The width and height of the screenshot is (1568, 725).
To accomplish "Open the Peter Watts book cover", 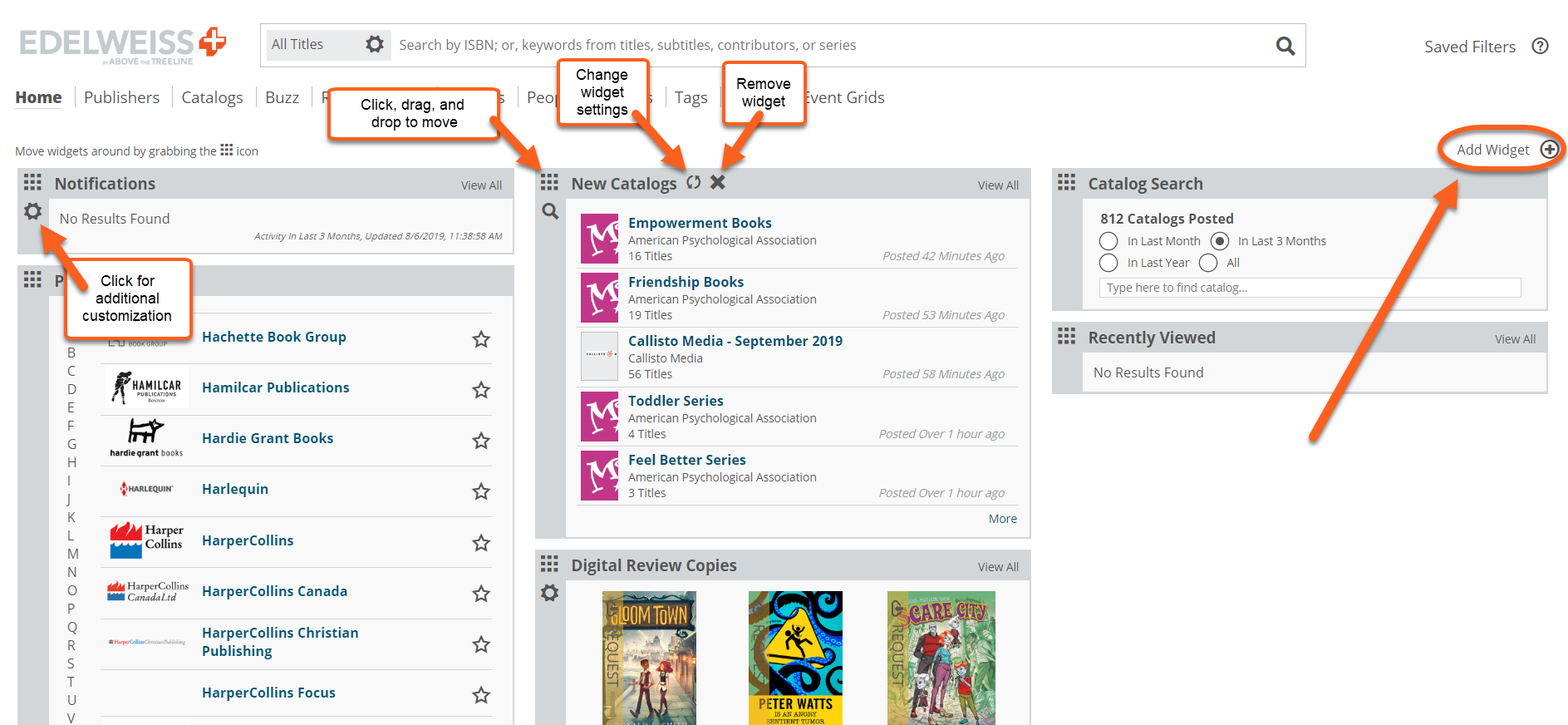I will coord(795,658).
